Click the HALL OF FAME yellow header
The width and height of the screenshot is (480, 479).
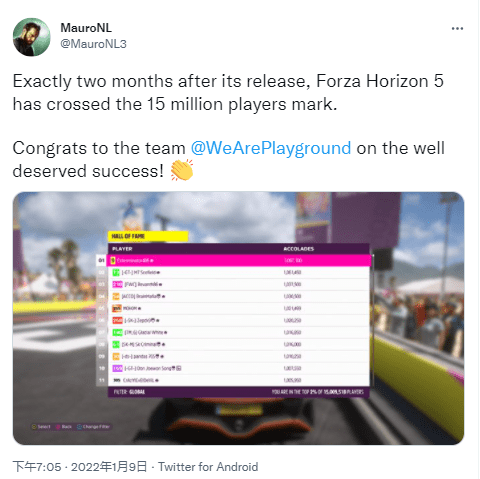(x=148, y=236)
